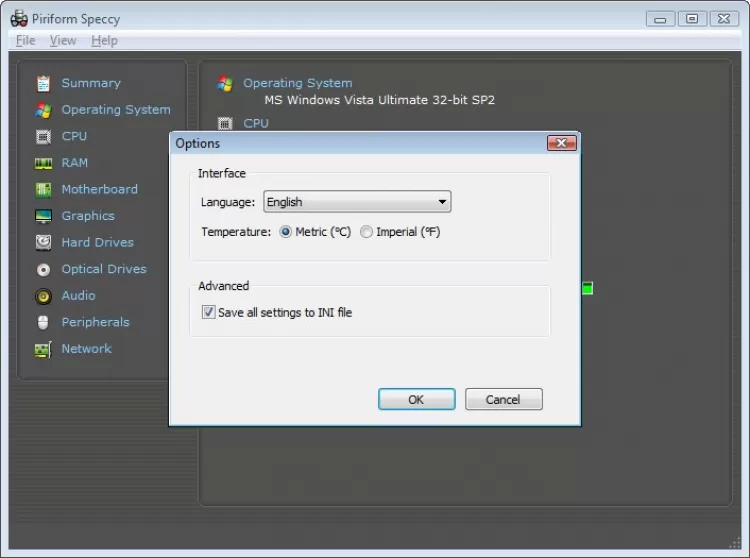Click the Operating System Windows flag icon in sidebar
Viewport: 750px width, 558px height.
pyautogui.click(x=43, y=110)
